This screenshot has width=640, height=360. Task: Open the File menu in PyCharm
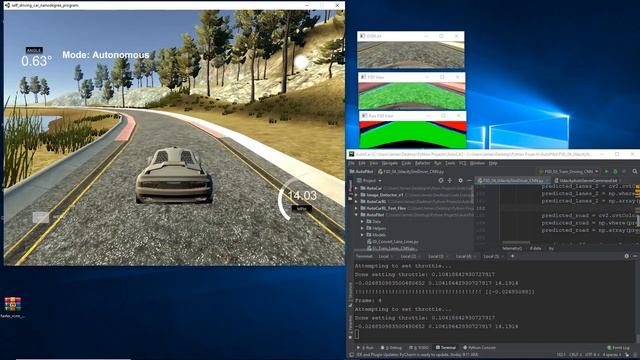point(351,163)
